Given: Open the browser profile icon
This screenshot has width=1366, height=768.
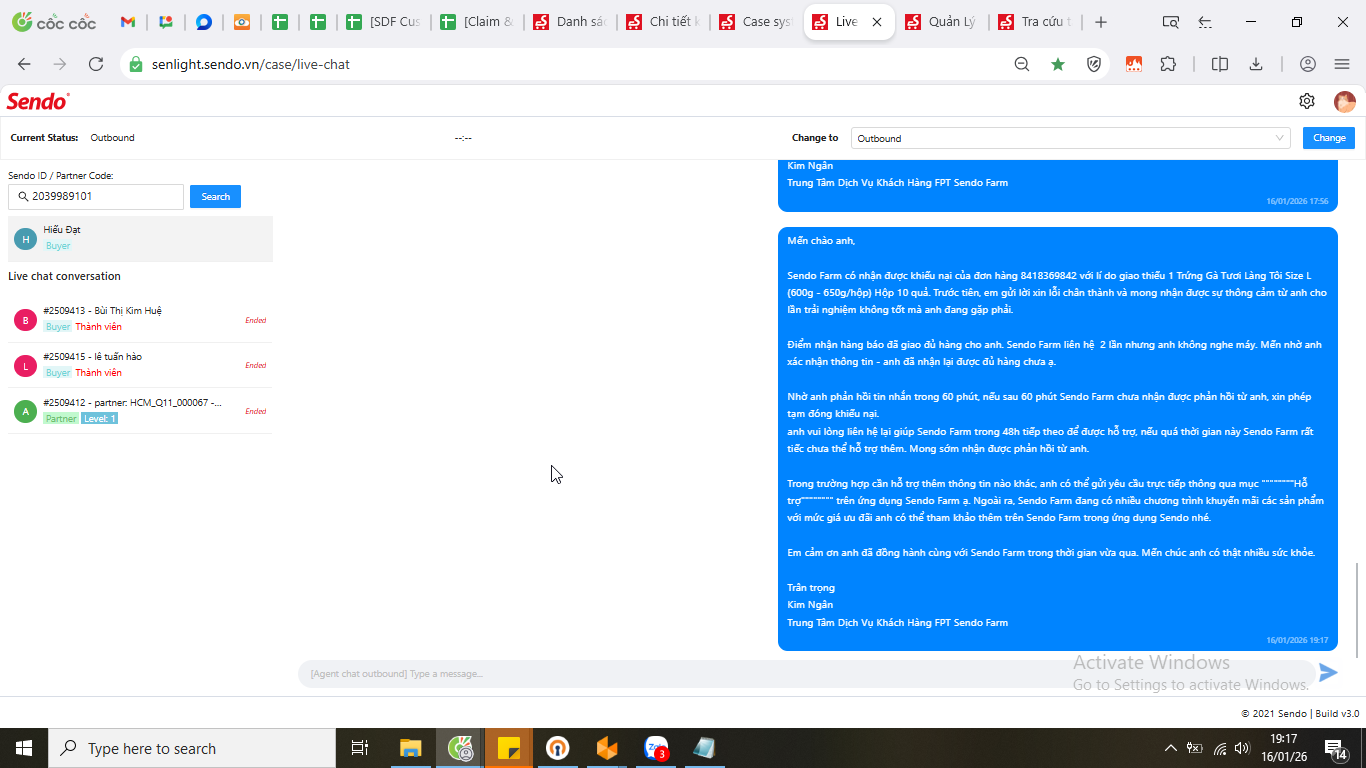Looking at the screenshot, I should coord(1307,64).
